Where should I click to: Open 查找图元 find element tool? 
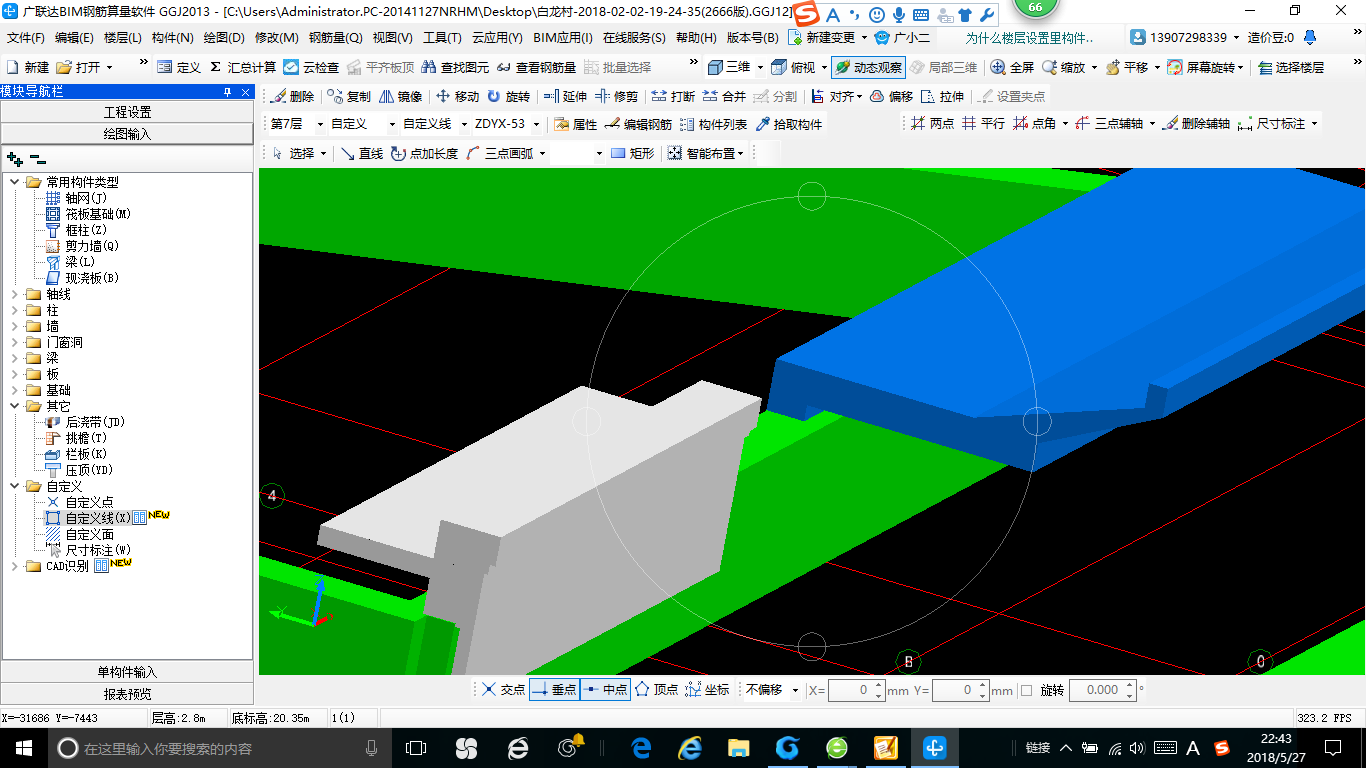[x=456, y=67]
